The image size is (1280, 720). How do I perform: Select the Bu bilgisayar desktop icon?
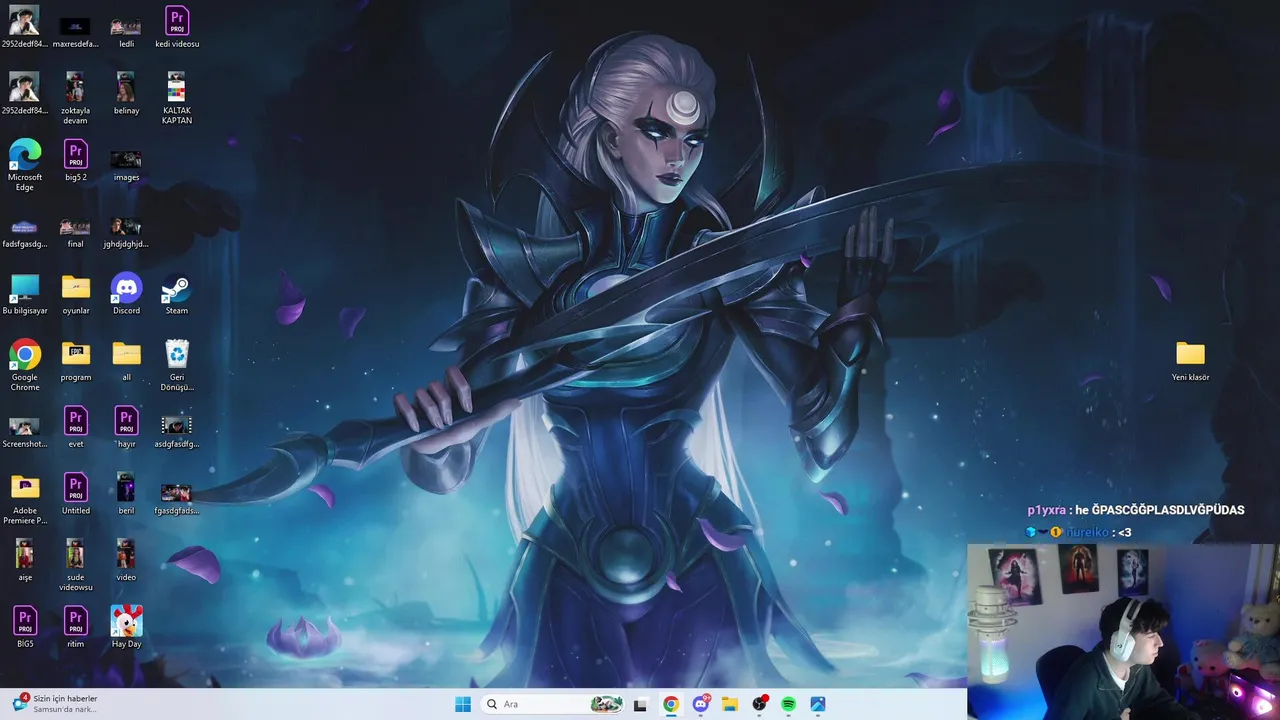point(25,294)
